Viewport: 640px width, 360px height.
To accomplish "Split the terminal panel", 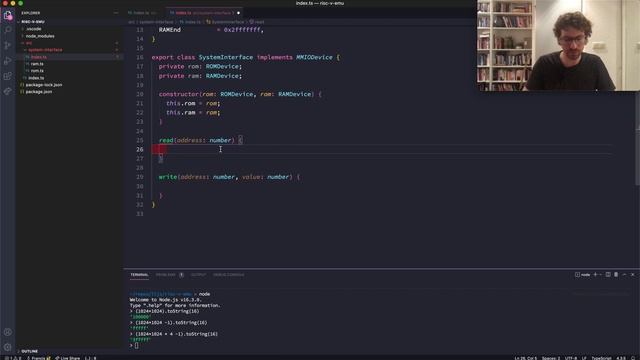I will [x=608, y=275].
